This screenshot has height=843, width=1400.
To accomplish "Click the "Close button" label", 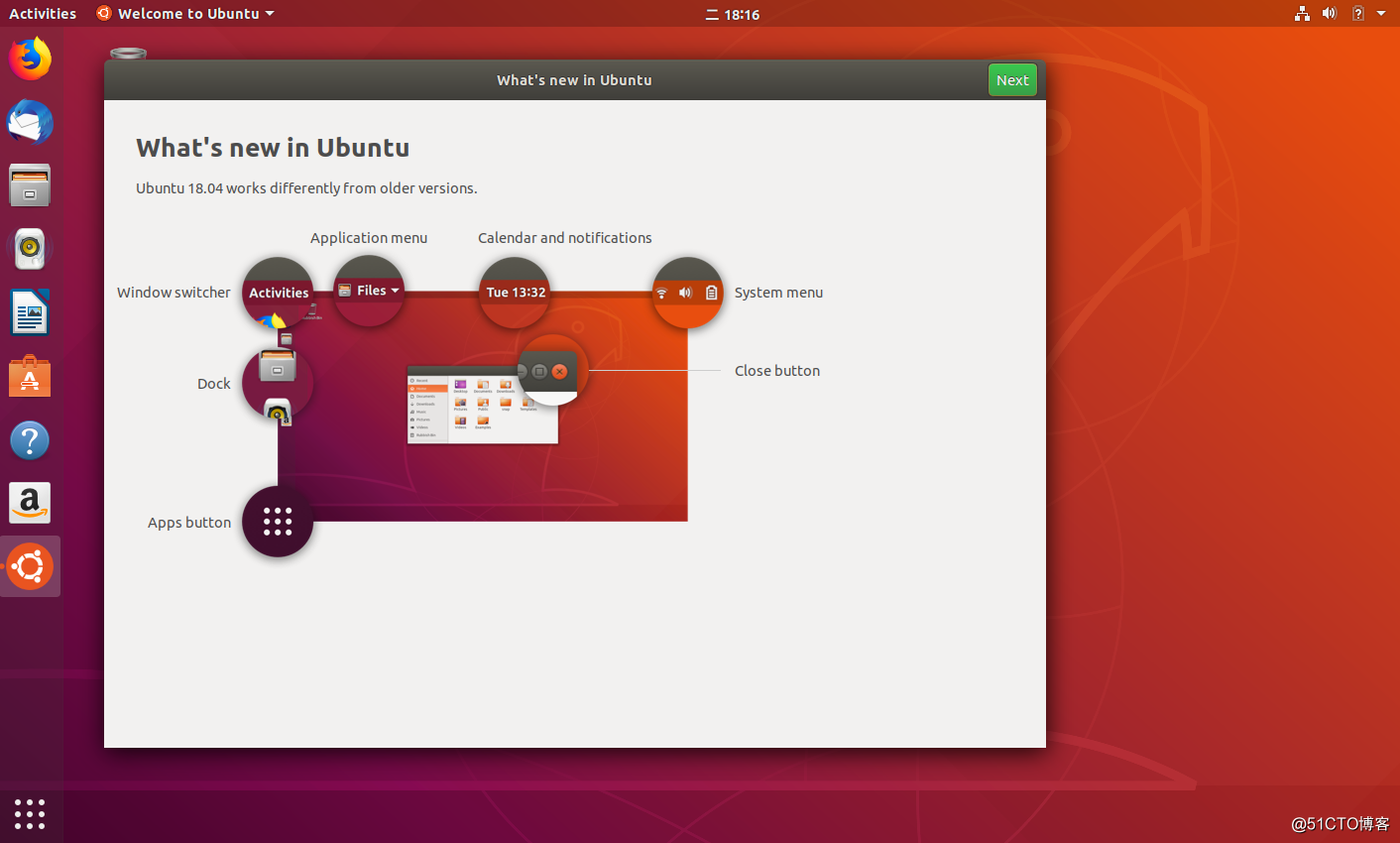I will click(x=777, y=371).
